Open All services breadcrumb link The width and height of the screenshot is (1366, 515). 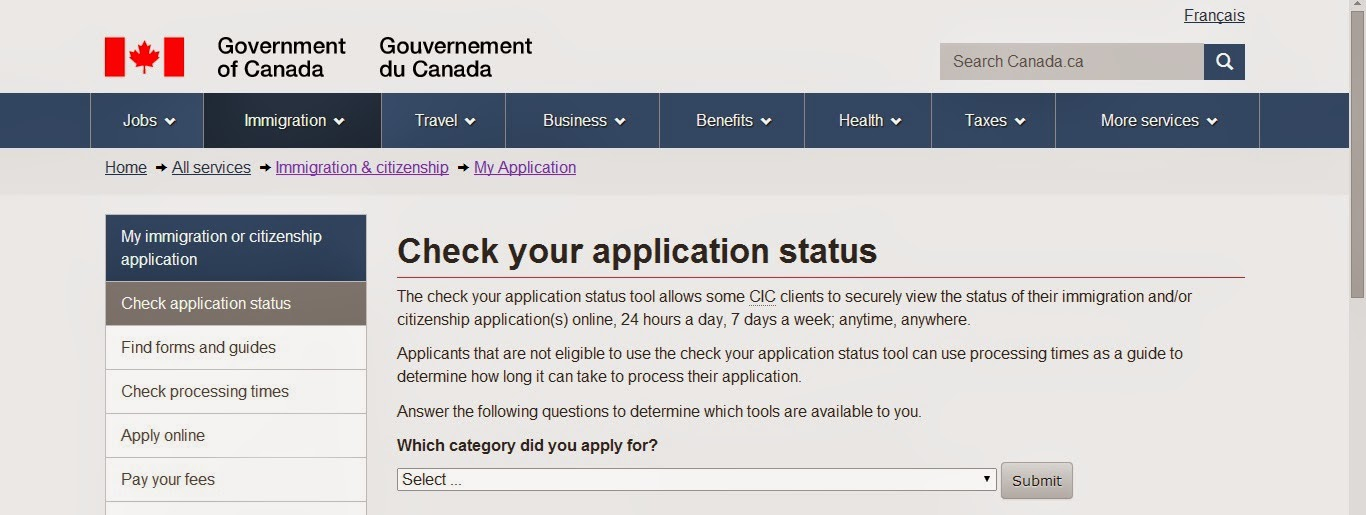[x=211, y=168]
